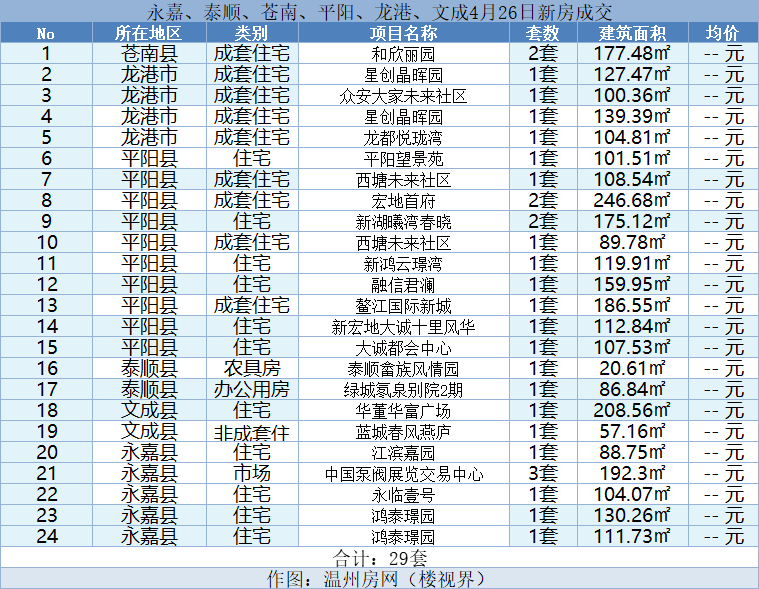Click the 均价 column header
Screen dimensions: 759x589
(x=723, y=33)
